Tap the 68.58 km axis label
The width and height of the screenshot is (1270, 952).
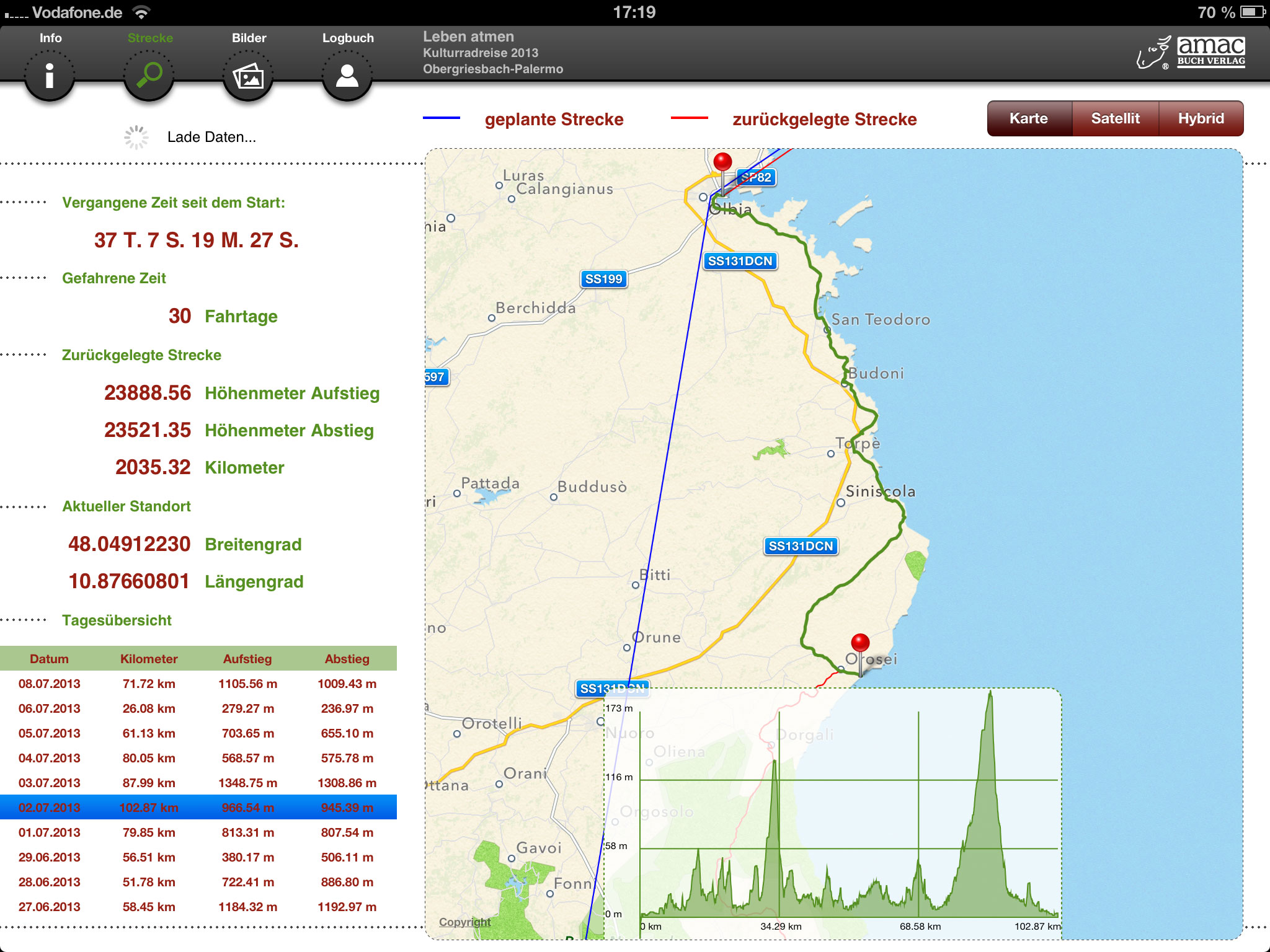click(920, 927)
